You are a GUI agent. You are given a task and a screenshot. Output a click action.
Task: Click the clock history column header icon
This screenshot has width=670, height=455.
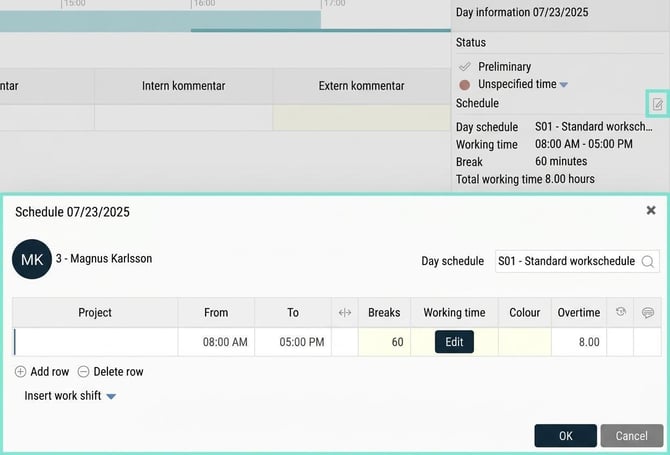pyautogui.click(x=620, y=312)
